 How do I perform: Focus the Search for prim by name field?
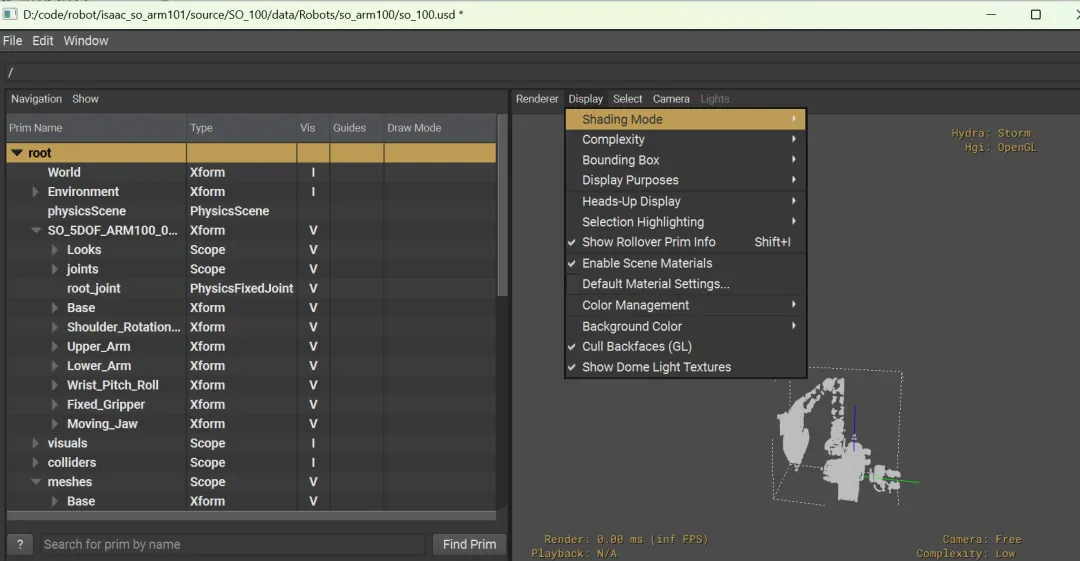pos(232,544)
